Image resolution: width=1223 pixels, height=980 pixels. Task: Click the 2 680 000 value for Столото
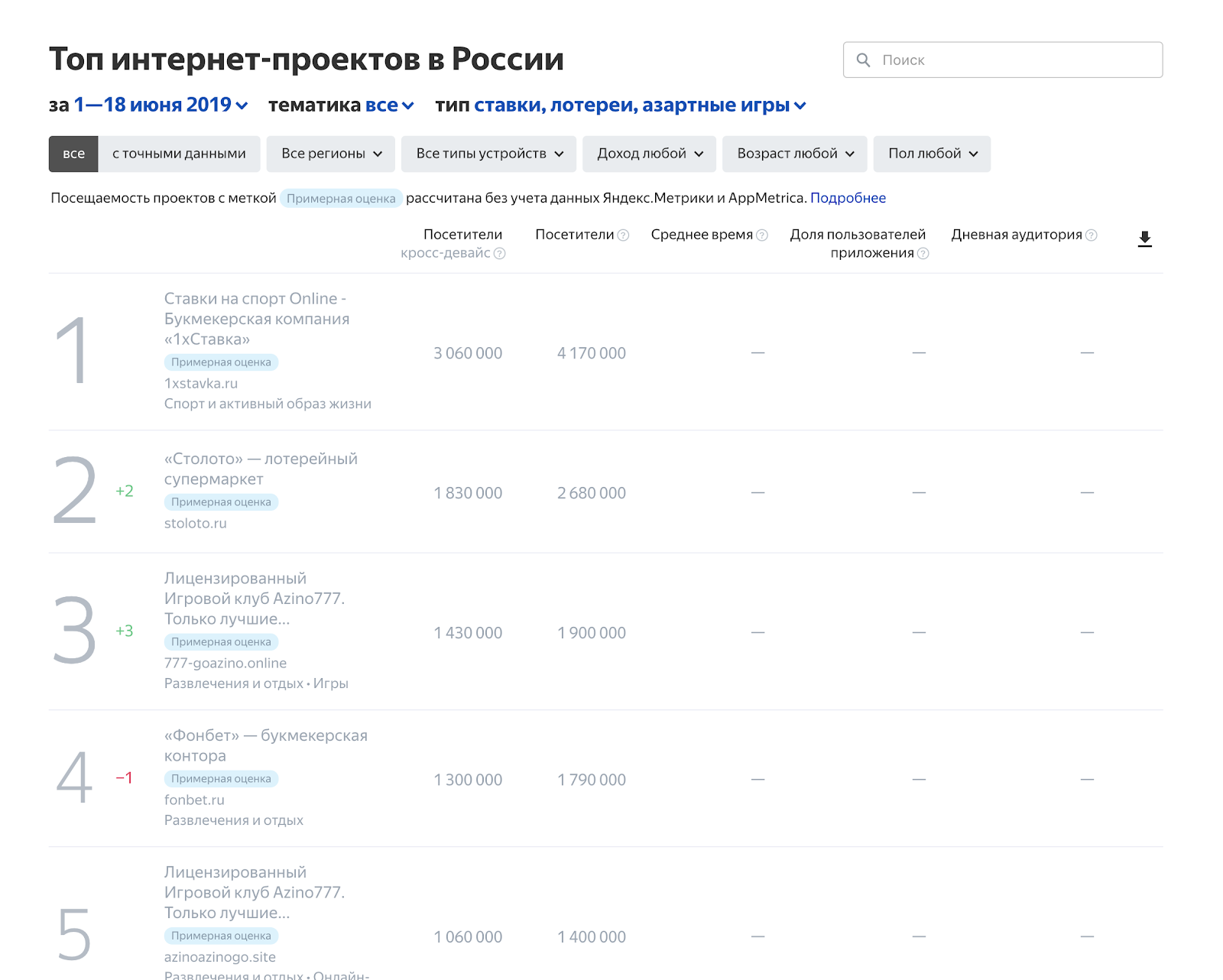[592, 493]
